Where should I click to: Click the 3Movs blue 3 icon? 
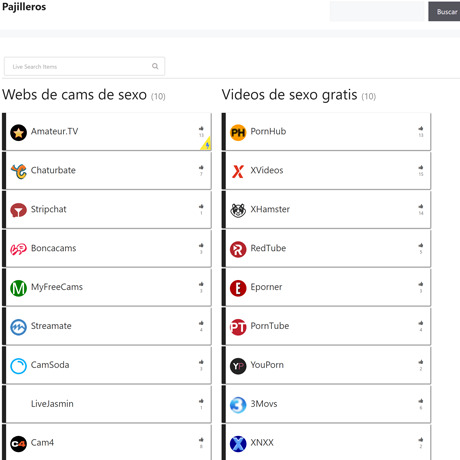pos(238,405)
